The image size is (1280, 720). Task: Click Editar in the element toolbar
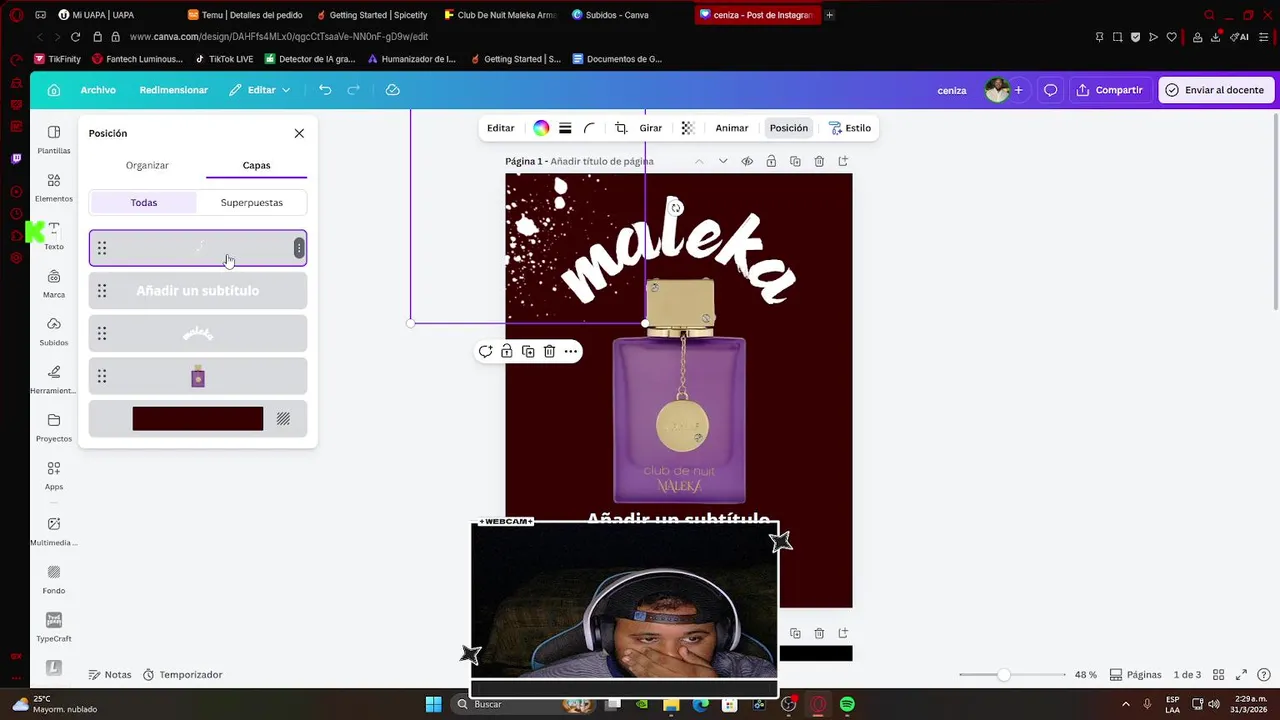501,128
